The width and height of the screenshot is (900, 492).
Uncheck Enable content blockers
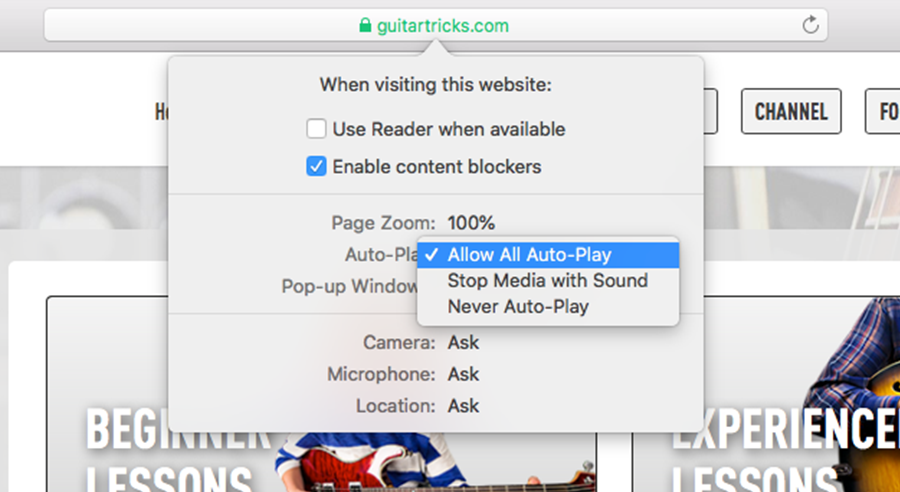pos(316,167)
